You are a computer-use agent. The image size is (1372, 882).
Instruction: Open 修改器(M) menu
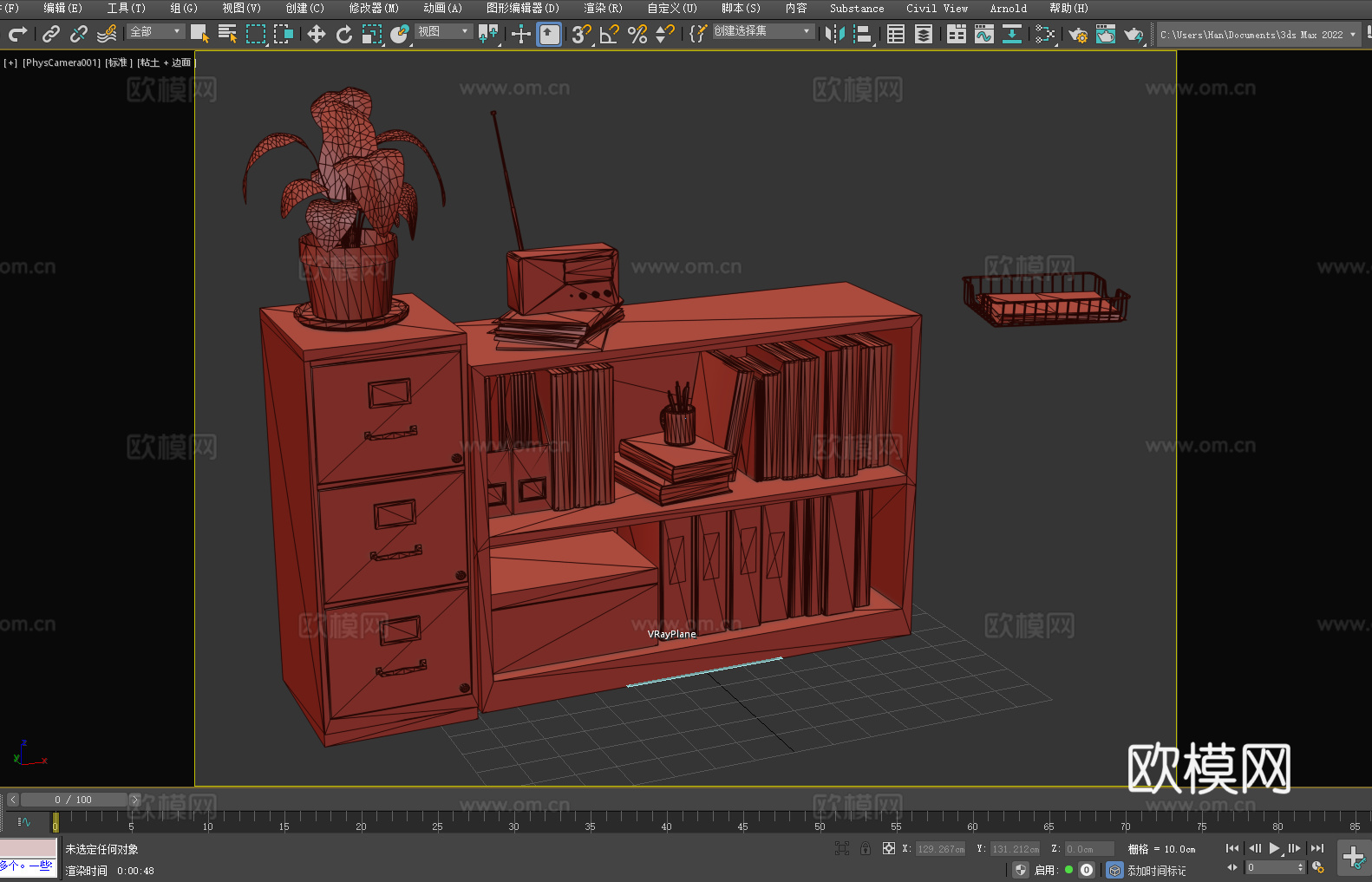coord(374,8)
